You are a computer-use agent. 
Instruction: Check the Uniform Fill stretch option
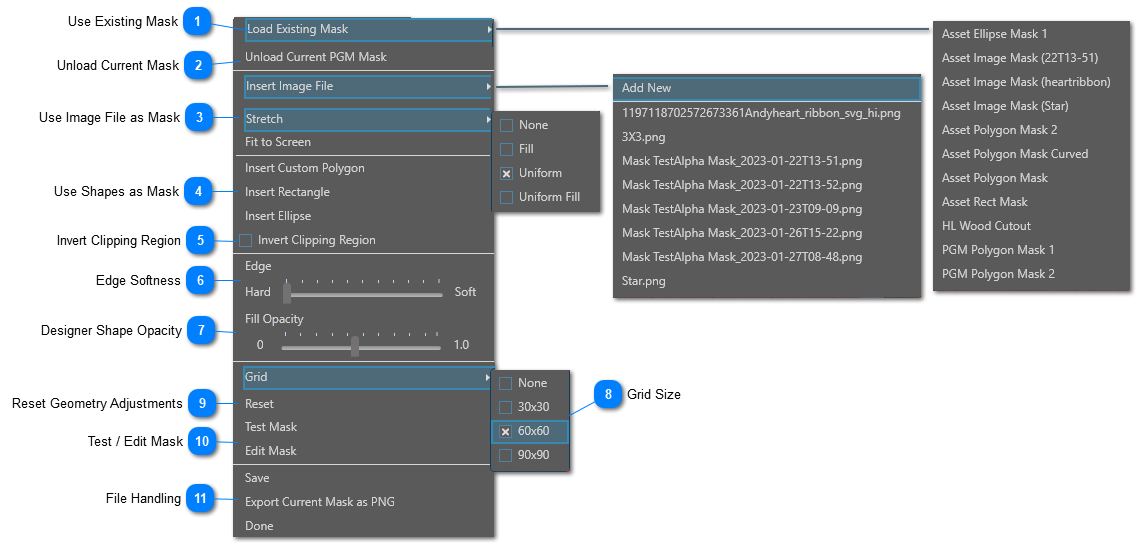click(x=506, y=198)
